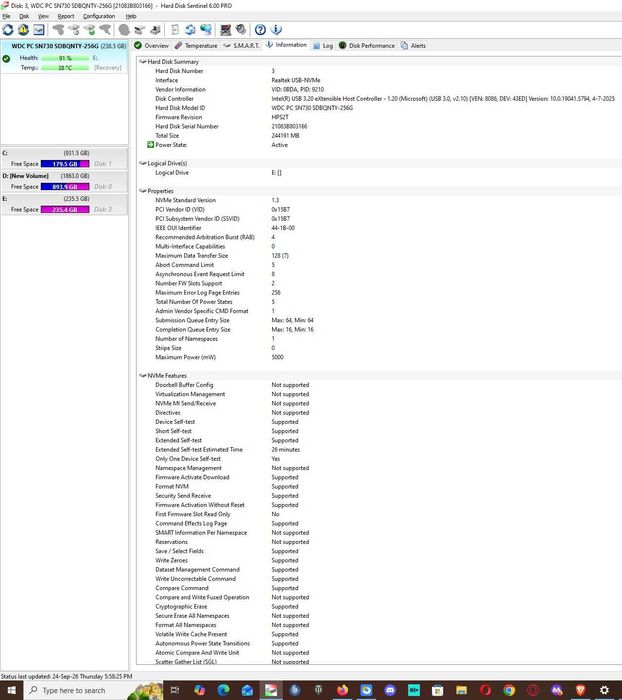Click the Refresh circular arrows toolbar icon
Viewport: 622px width, 700px height.
(8, 30)
